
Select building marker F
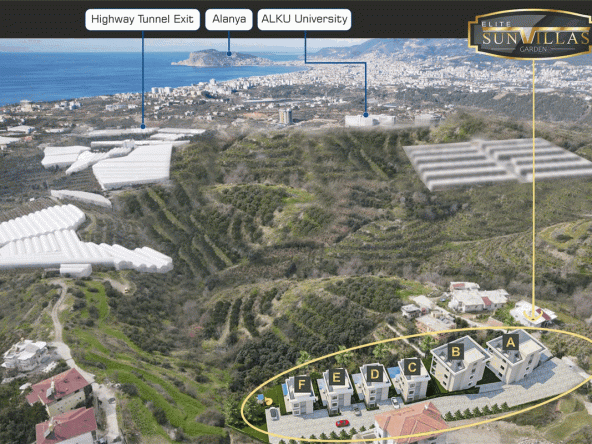point(302,384)
